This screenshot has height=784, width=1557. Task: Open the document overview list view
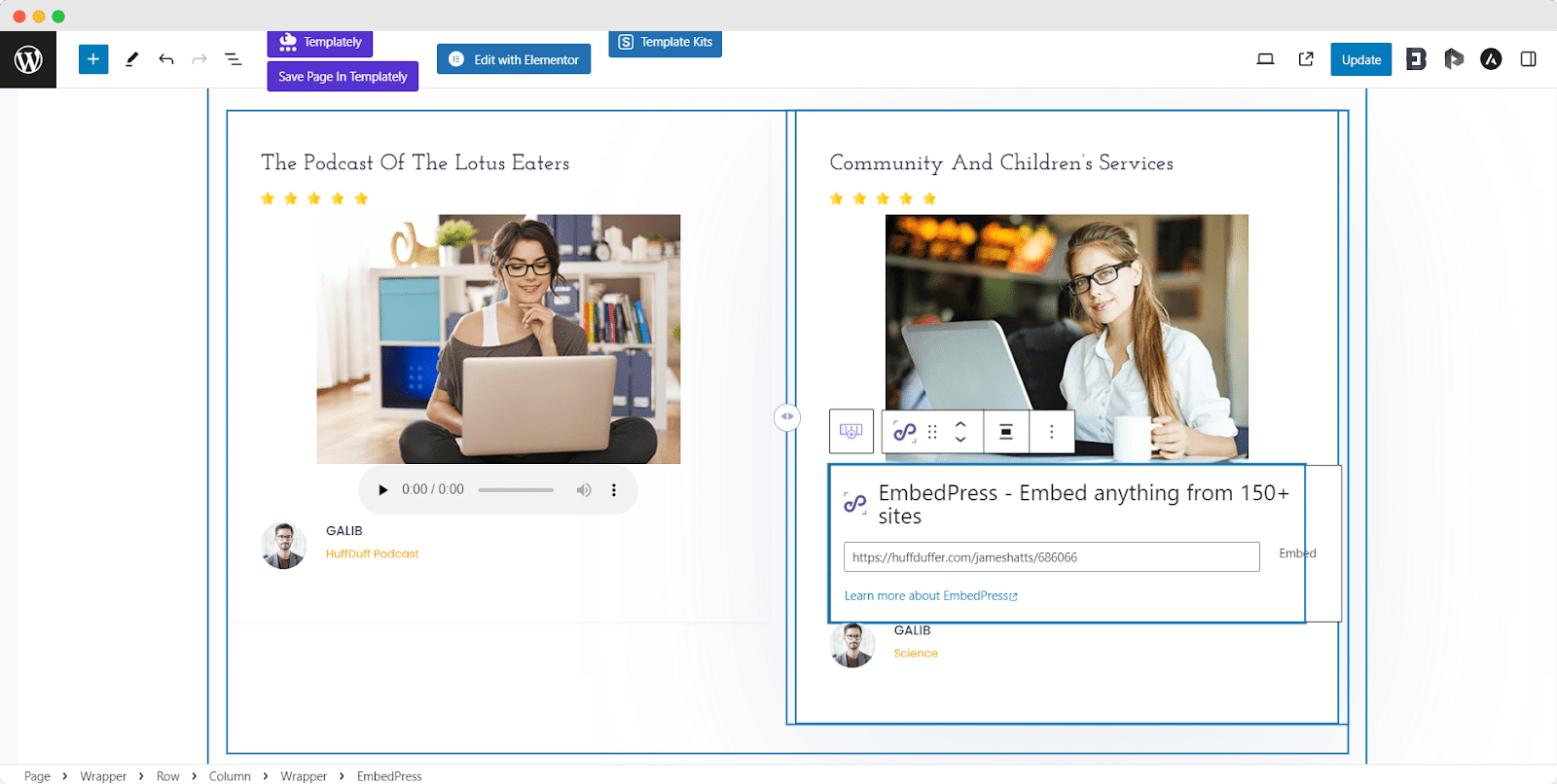[234, 59]
